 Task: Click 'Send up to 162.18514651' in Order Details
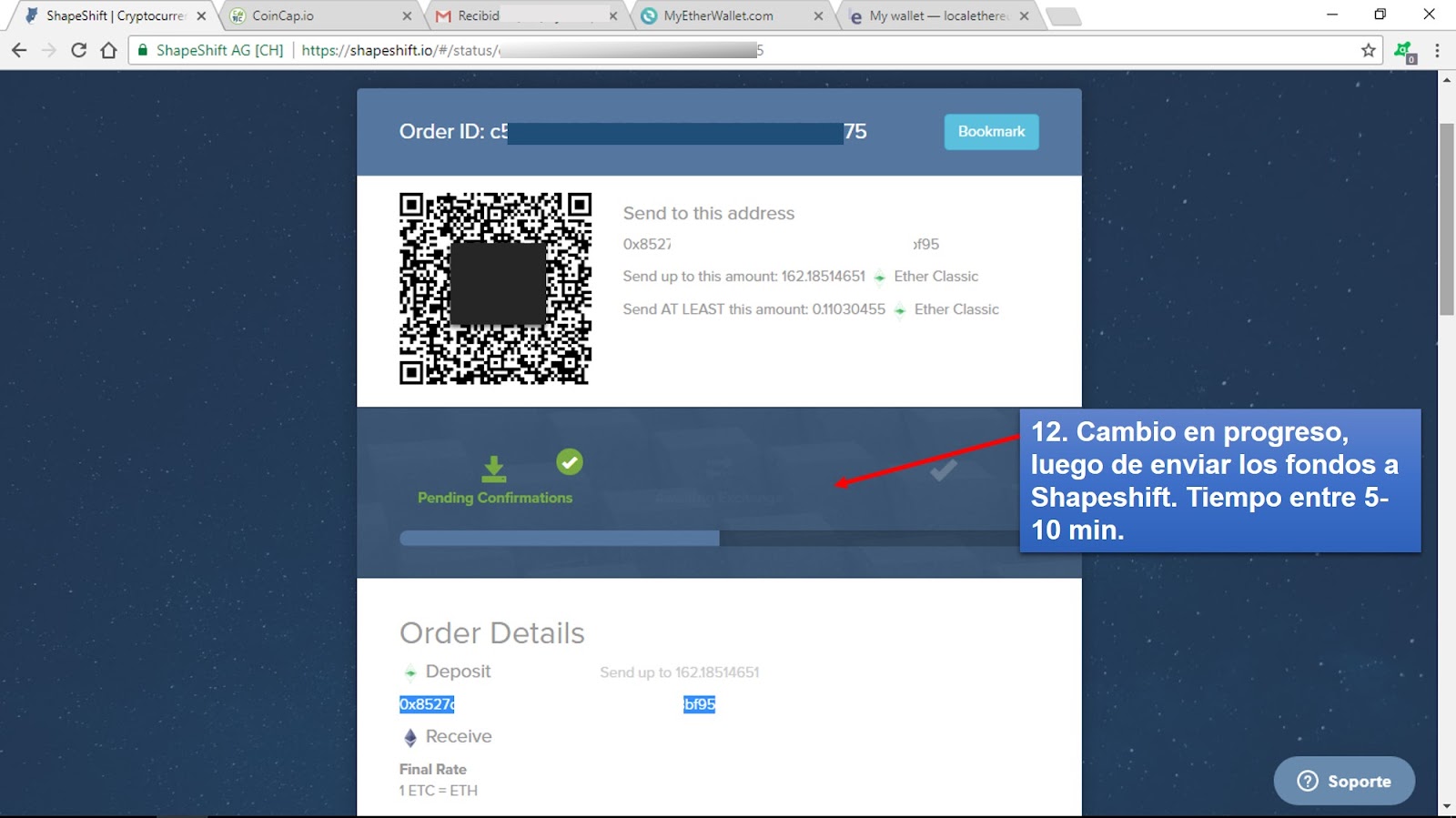pos(679,672)
